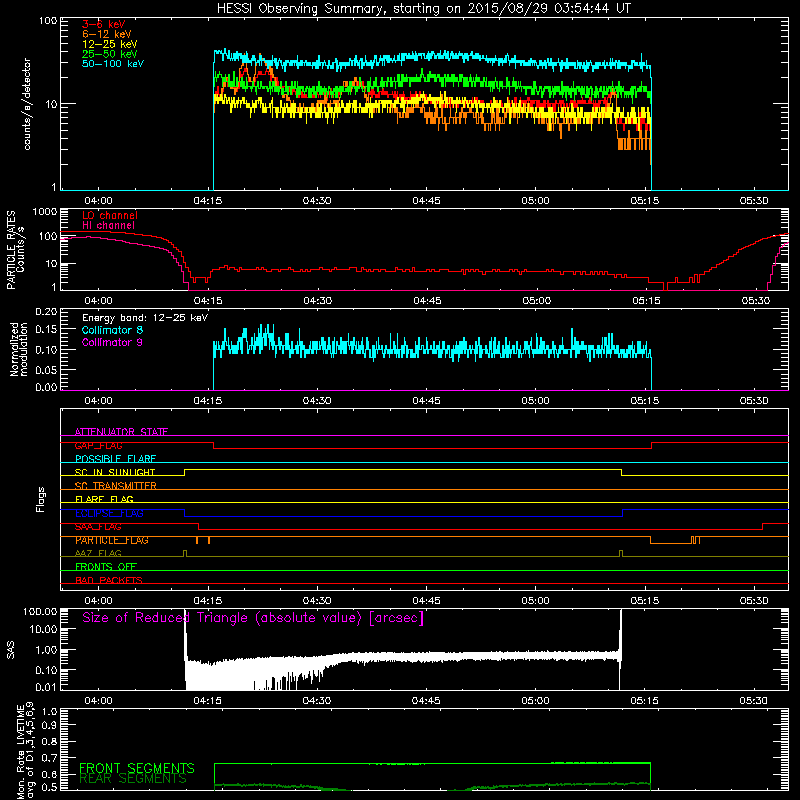Click the GAP_FLAG label
800x800 pixels.
98,445
